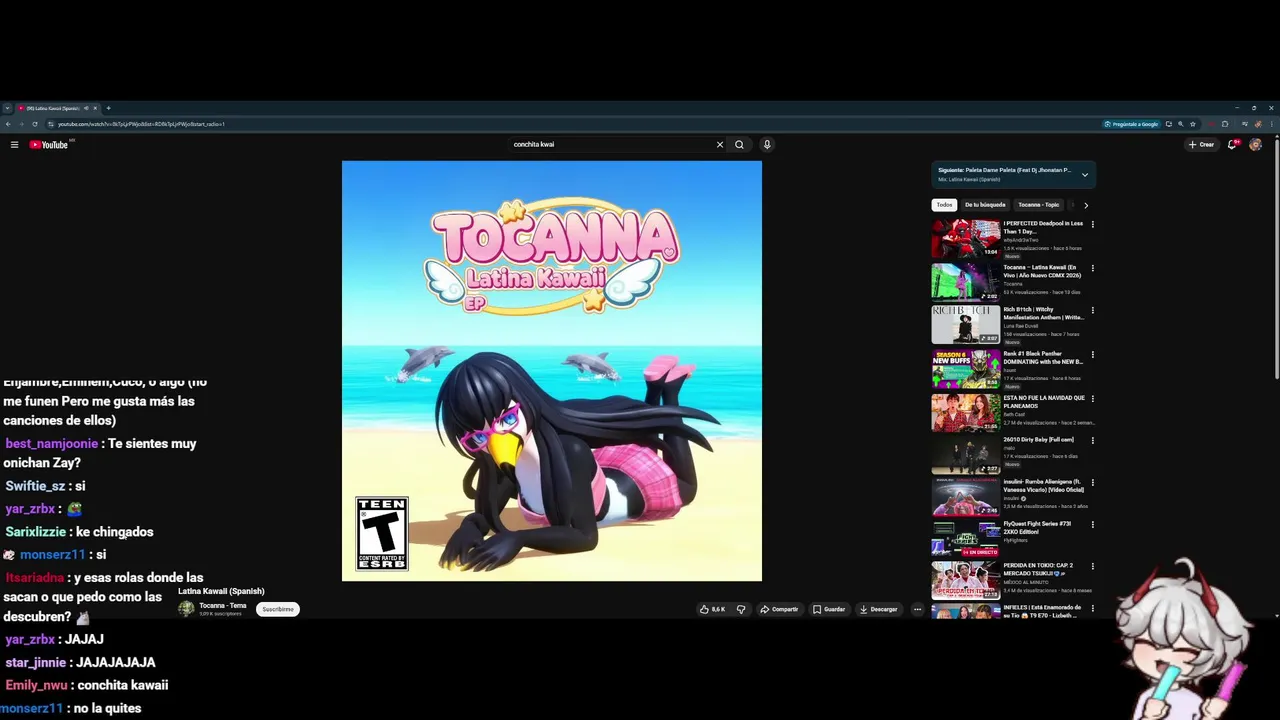Click the browser back arrow
1280x720 pixels.
pyautogui.click(x=8, y=124)
